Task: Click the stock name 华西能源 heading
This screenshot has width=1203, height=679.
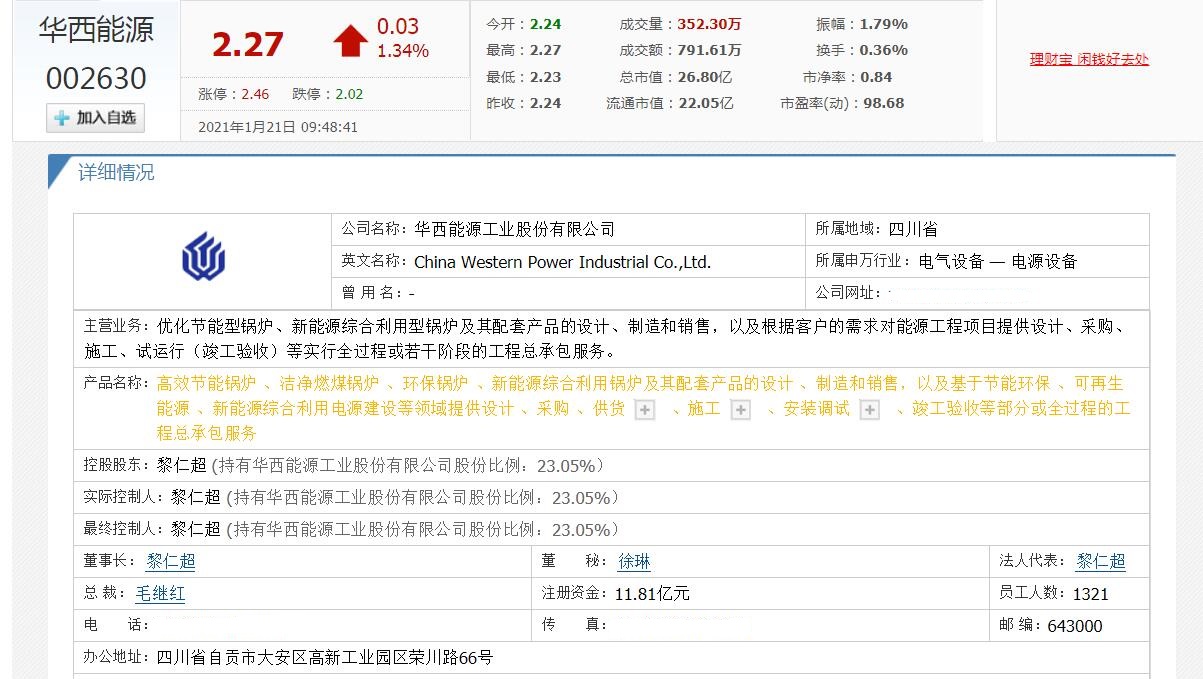Action: (x=96, y=30)
